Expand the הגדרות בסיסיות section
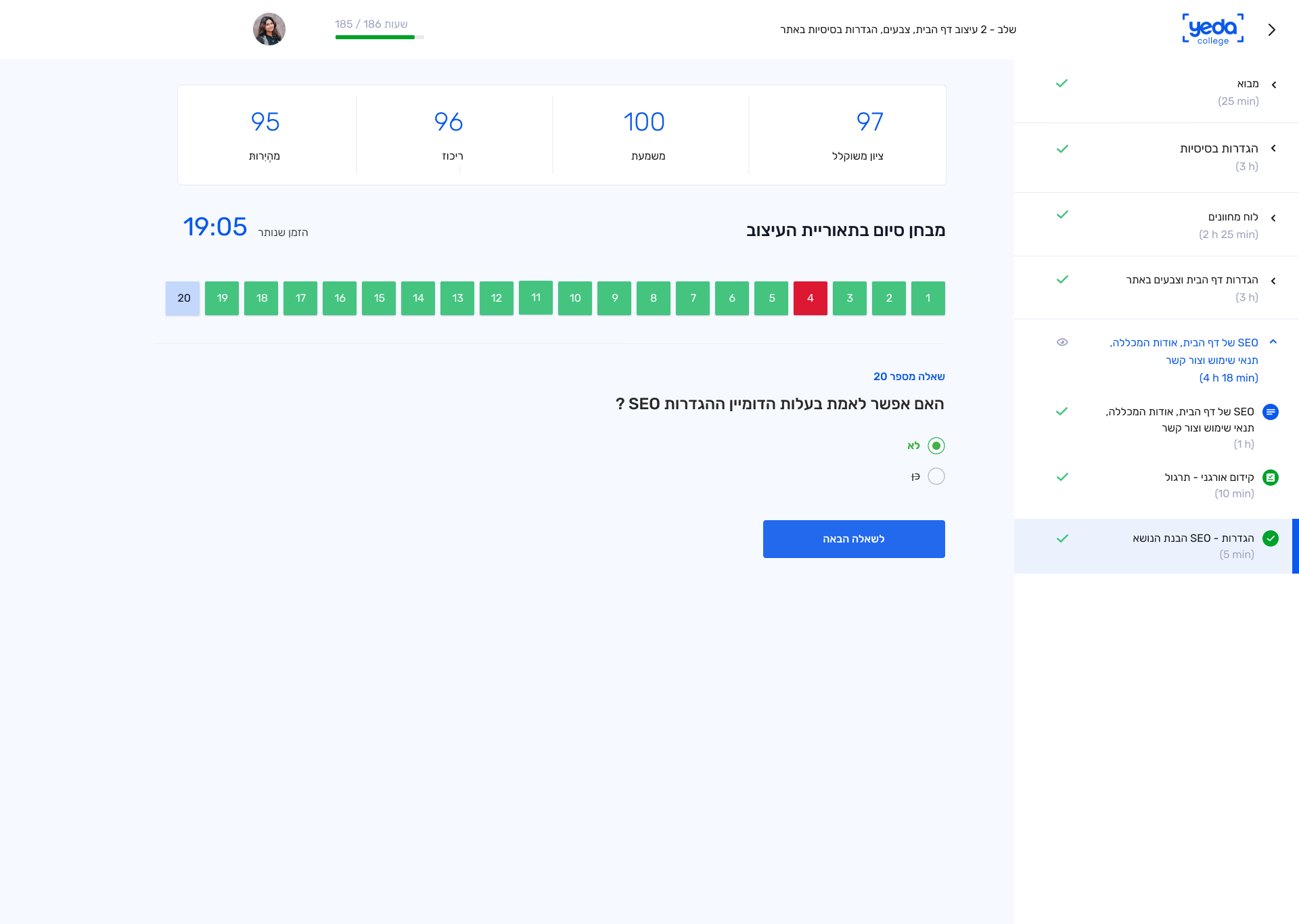 tap(1273, 149)
